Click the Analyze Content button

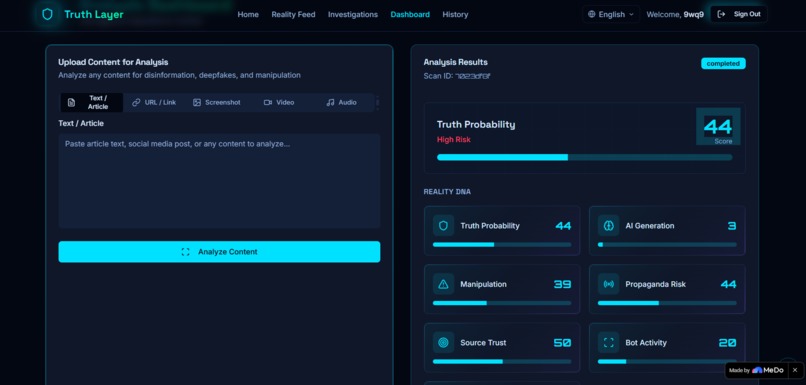(x=219, y=252)
